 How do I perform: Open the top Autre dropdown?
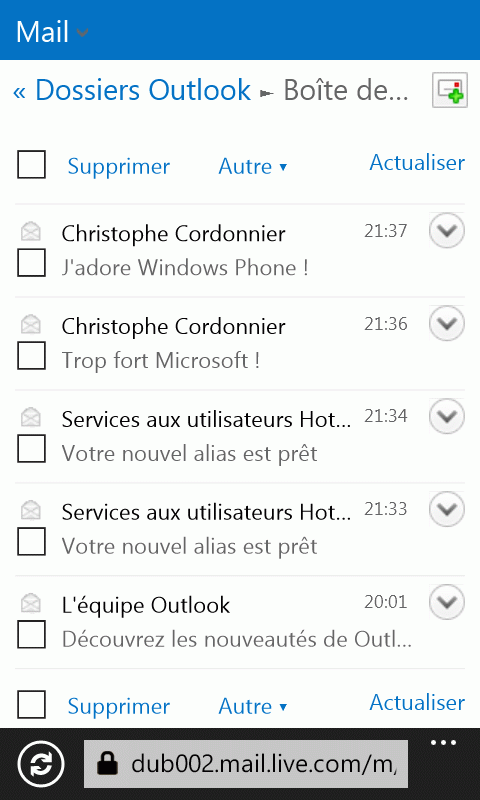point(253,166)
